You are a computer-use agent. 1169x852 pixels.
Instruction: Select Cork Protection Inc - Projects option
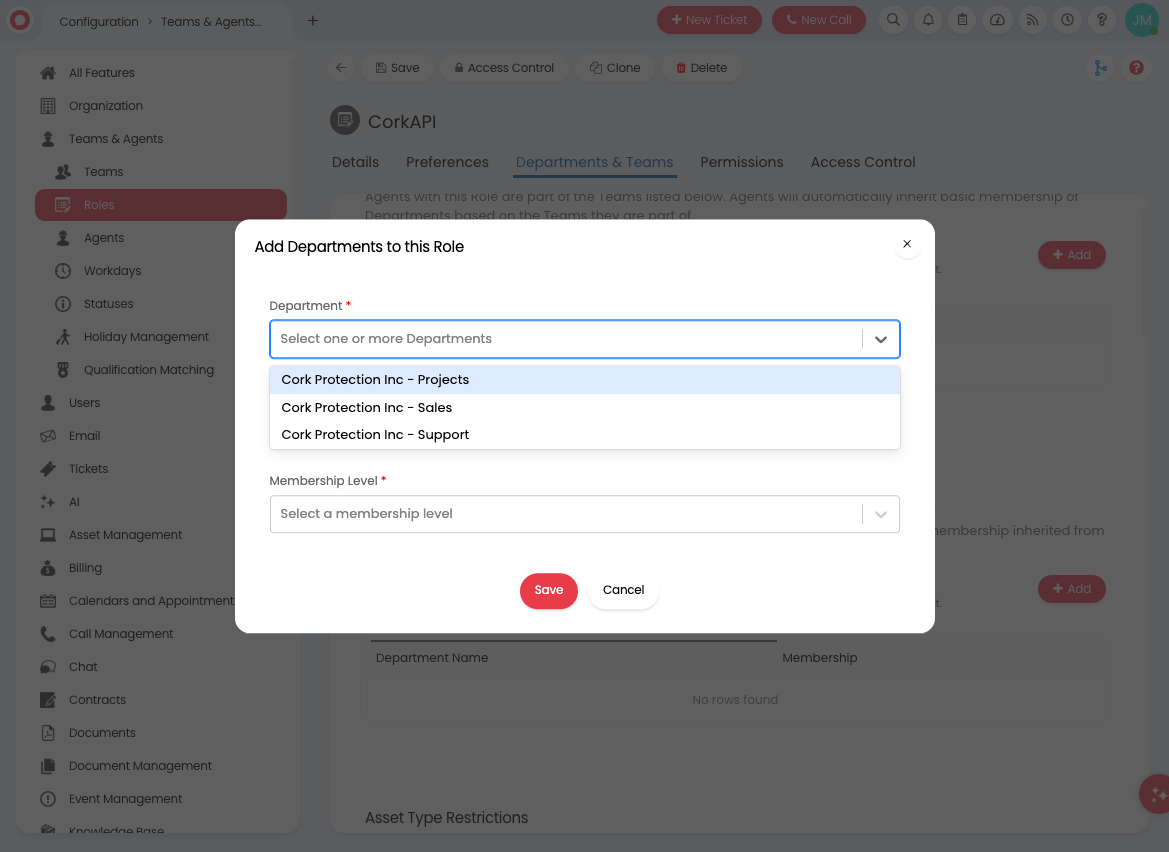coord(584,380)
